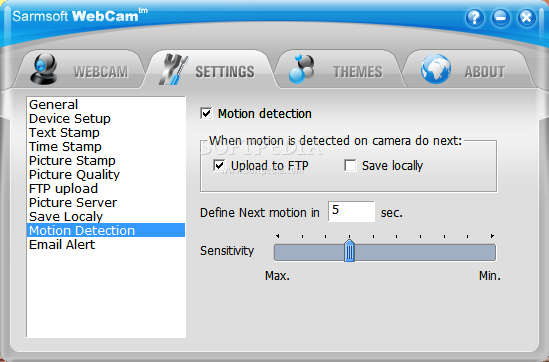Disable the Motion detection checkbox
The height and width of the screenshot is (362, 549).
point(206,113)
